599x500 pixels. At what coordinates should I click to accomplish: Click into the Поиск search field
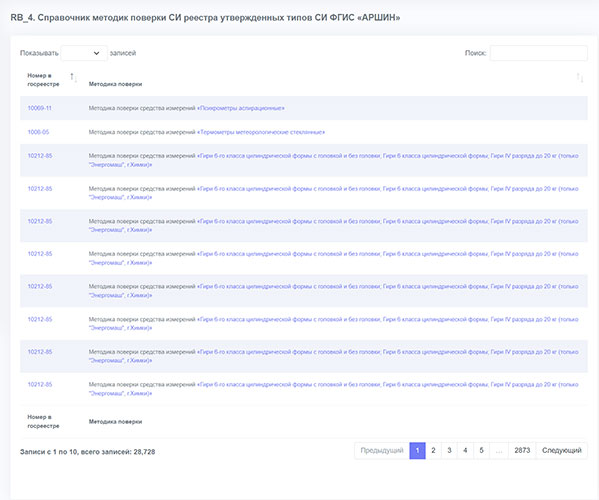[x=539, y=53]
